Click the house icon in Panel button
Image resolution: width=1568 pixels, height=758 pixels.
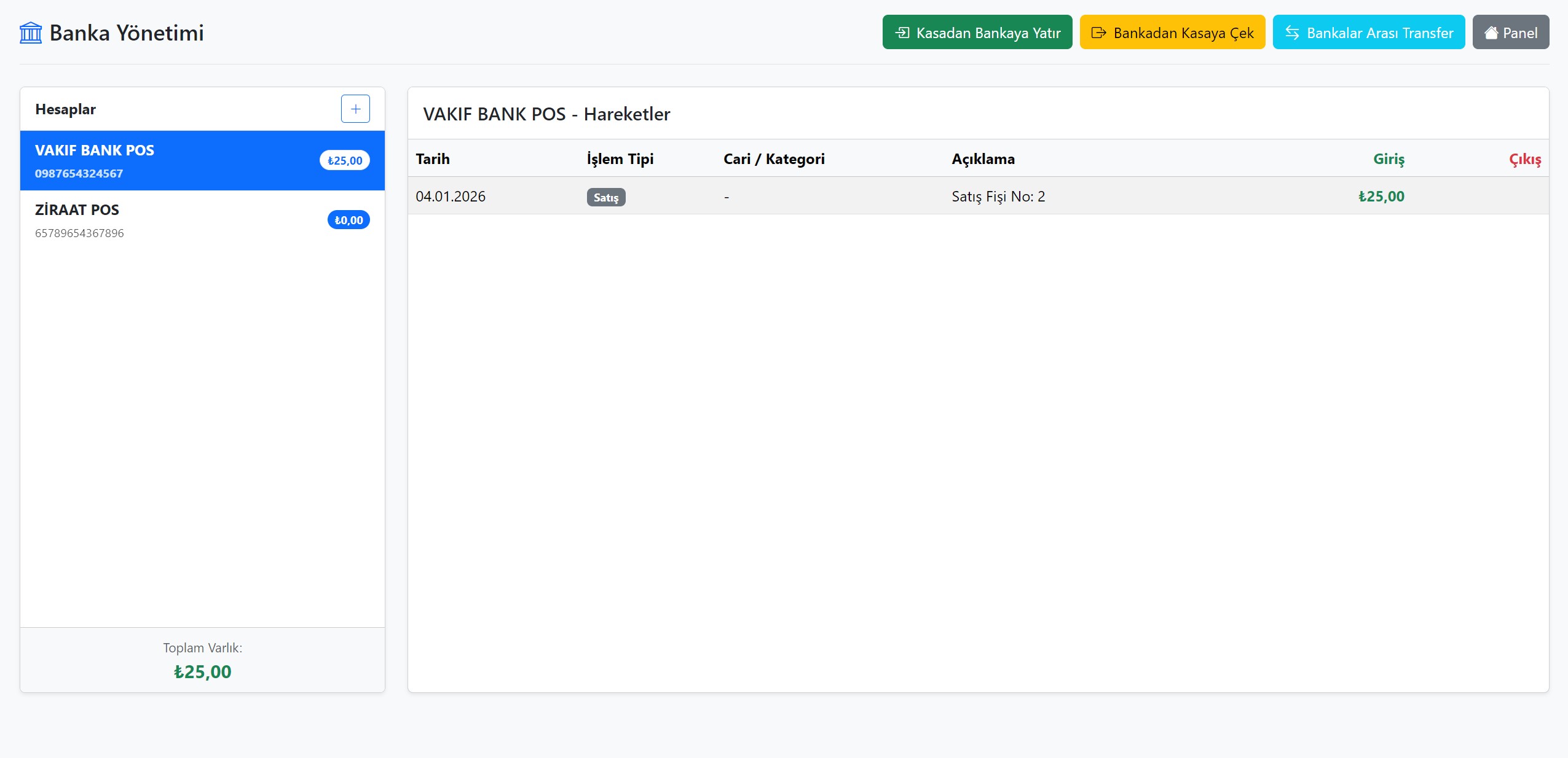[1491, 33]
